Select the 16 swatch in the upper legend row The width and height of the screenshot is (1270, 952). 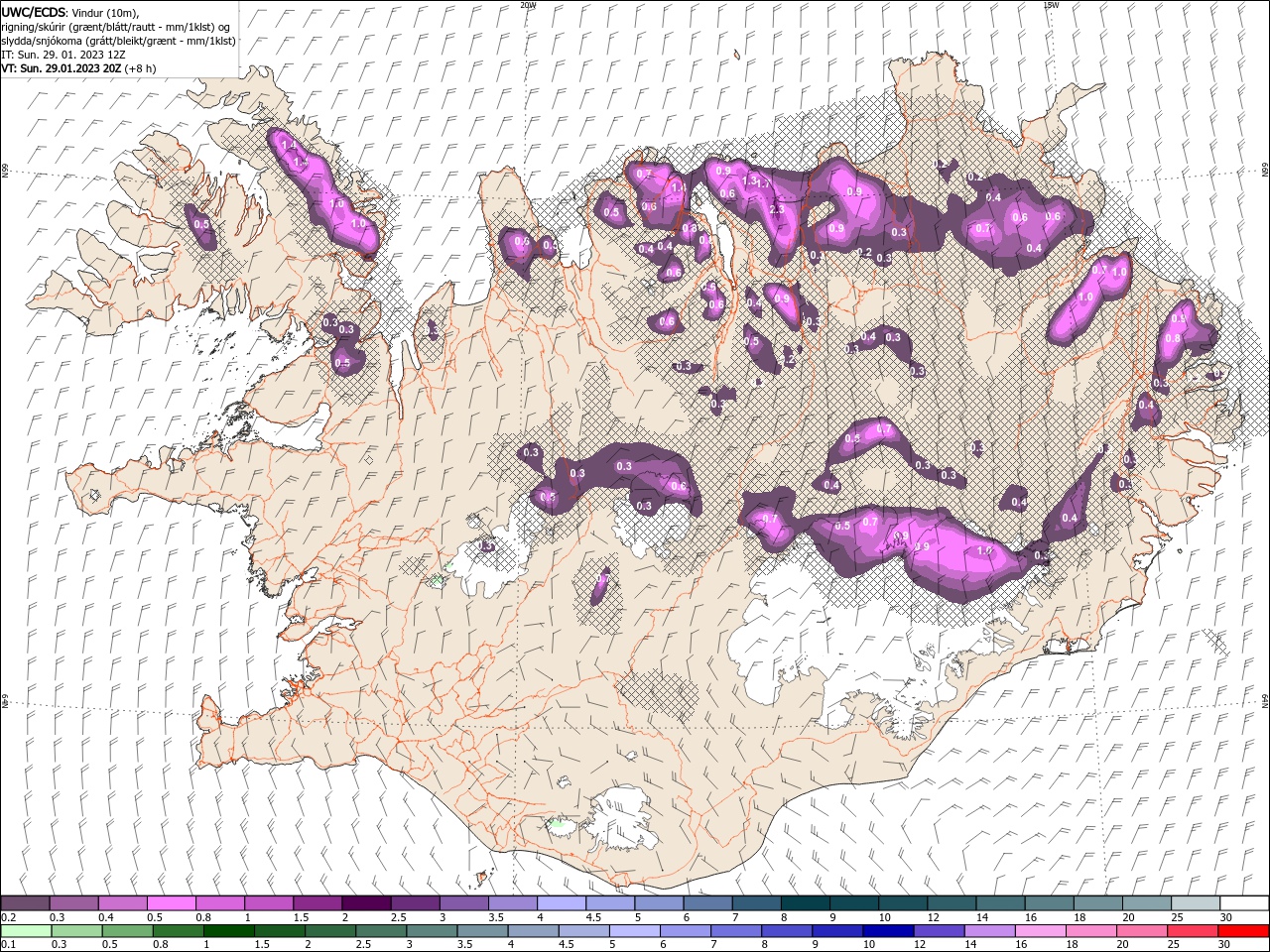point(1049,903)
